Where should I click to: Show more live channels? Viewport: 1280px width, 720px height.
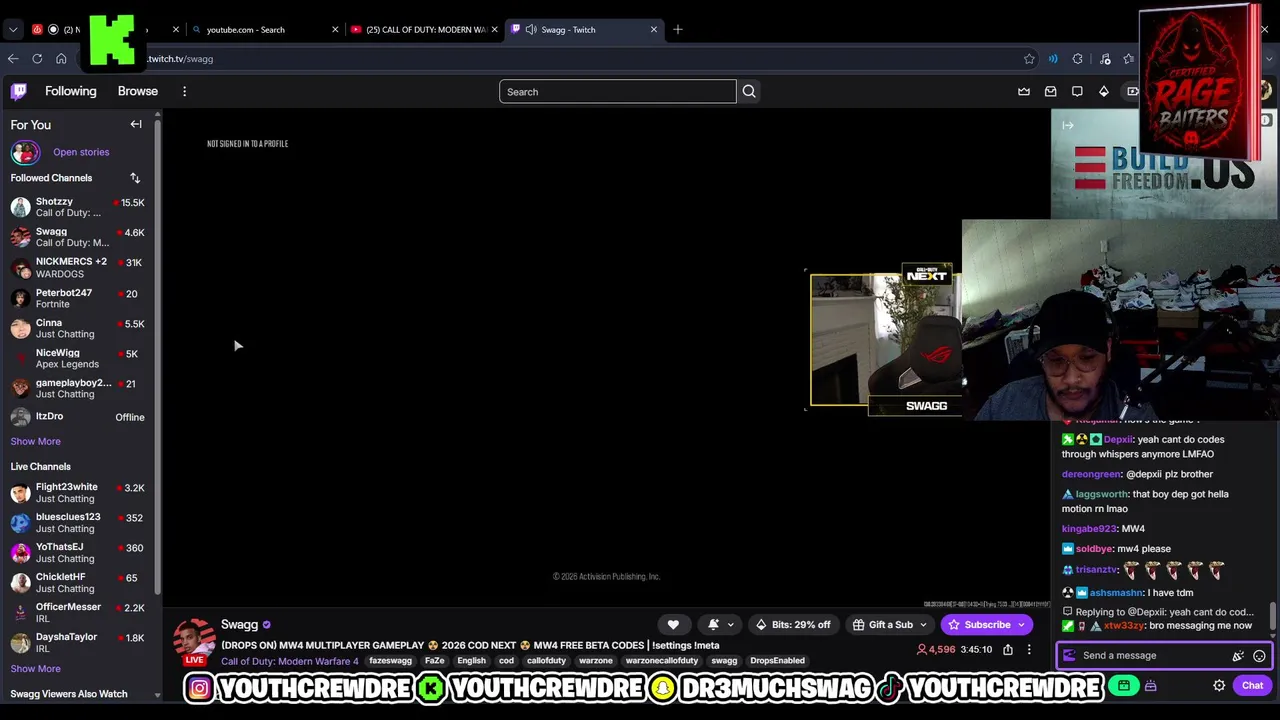36,669
